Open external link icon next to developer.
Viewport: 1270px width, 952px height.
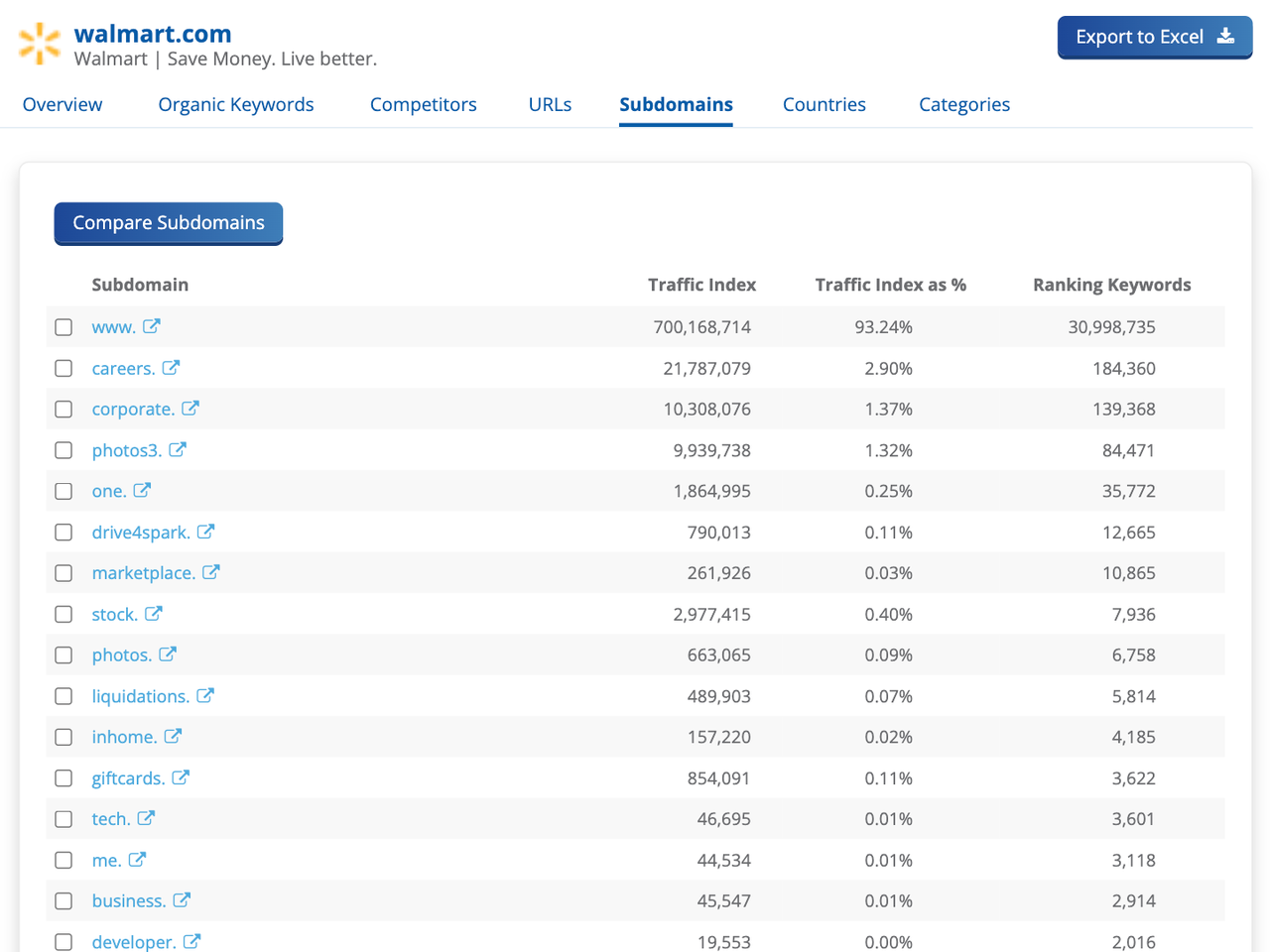tap(191, 941)
